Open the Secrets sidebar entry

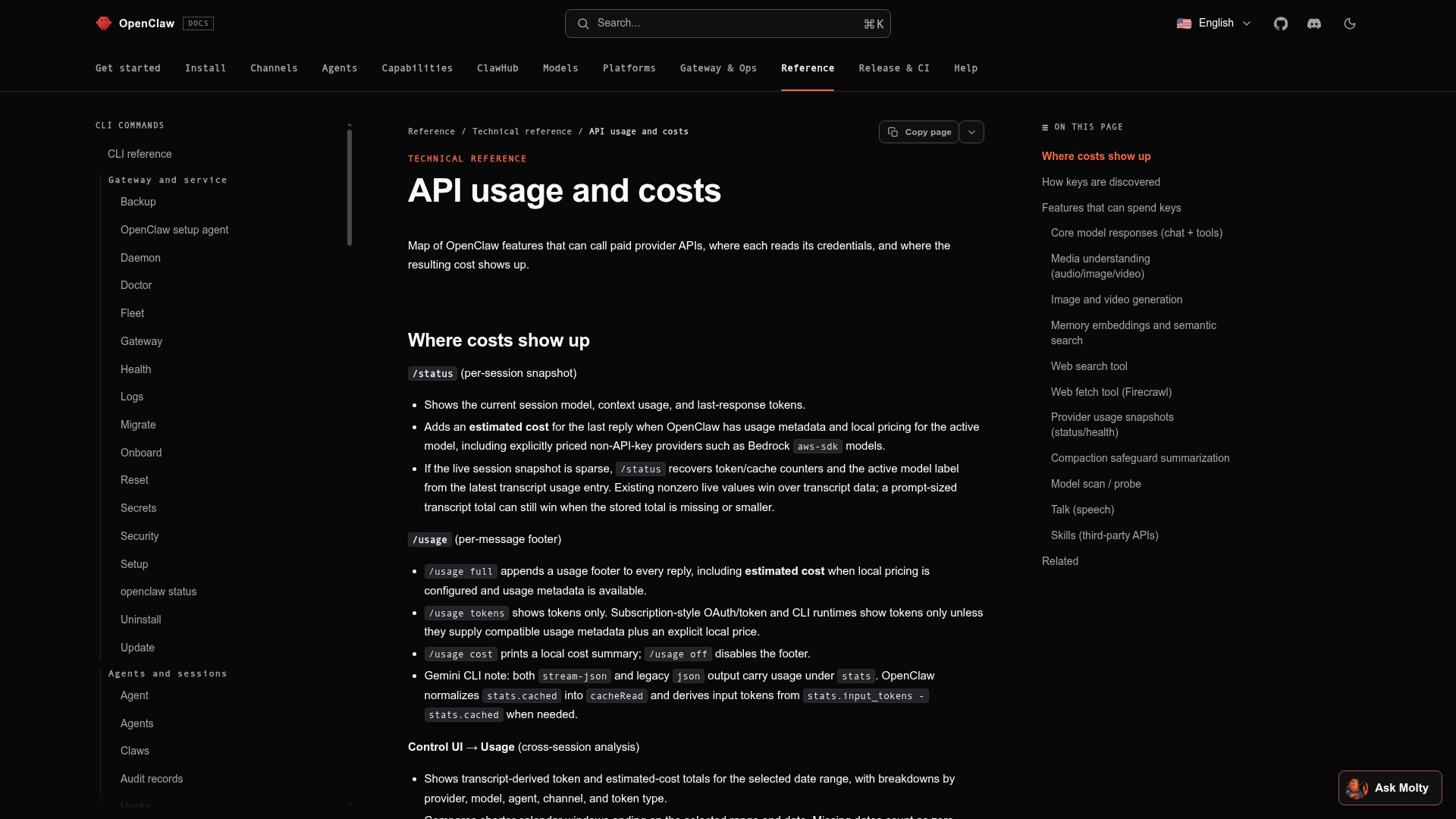tap(138, 508)
